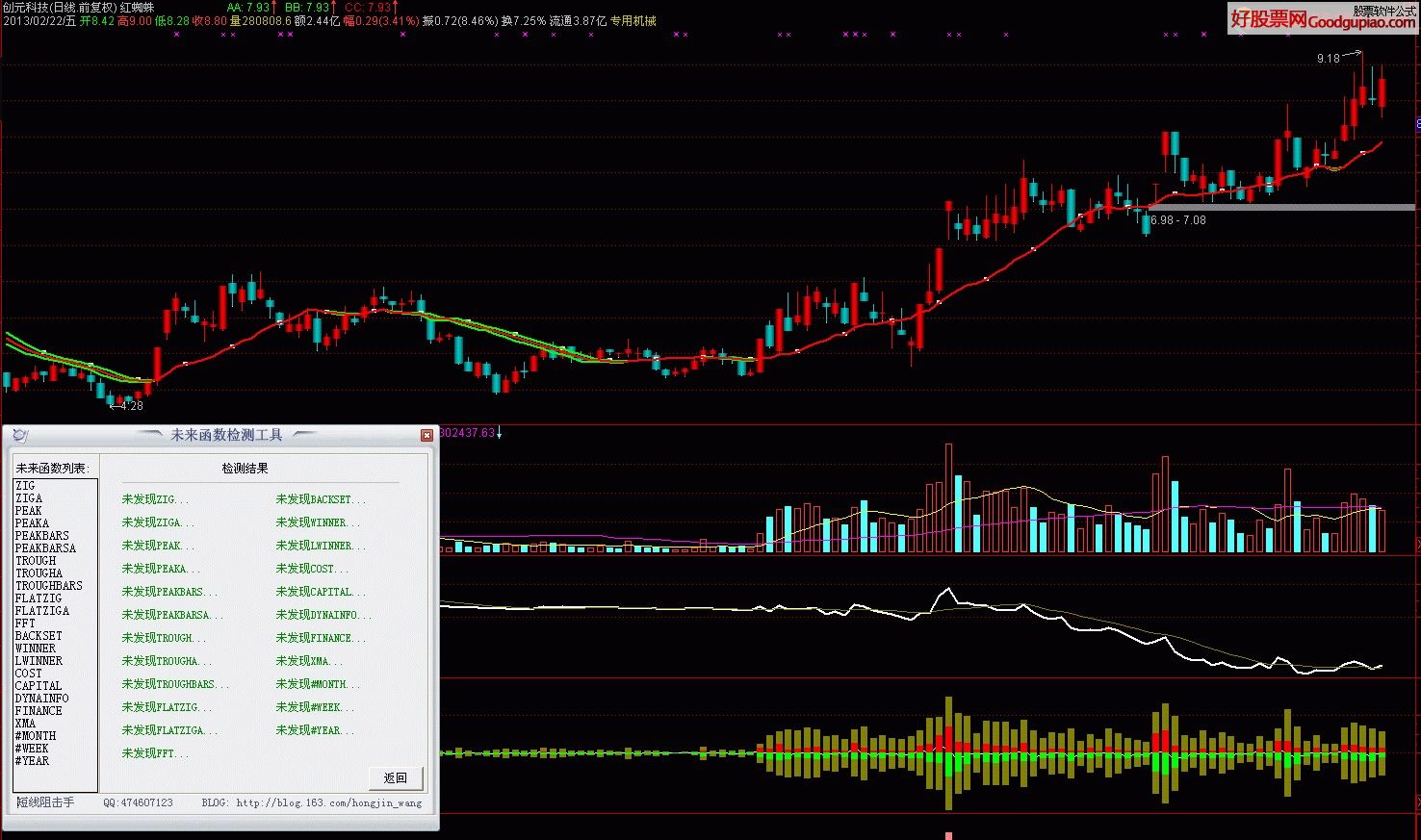Click the 6.98 - 7.08 price range label
The image size is (1421, 840).
click(1178, 220)
